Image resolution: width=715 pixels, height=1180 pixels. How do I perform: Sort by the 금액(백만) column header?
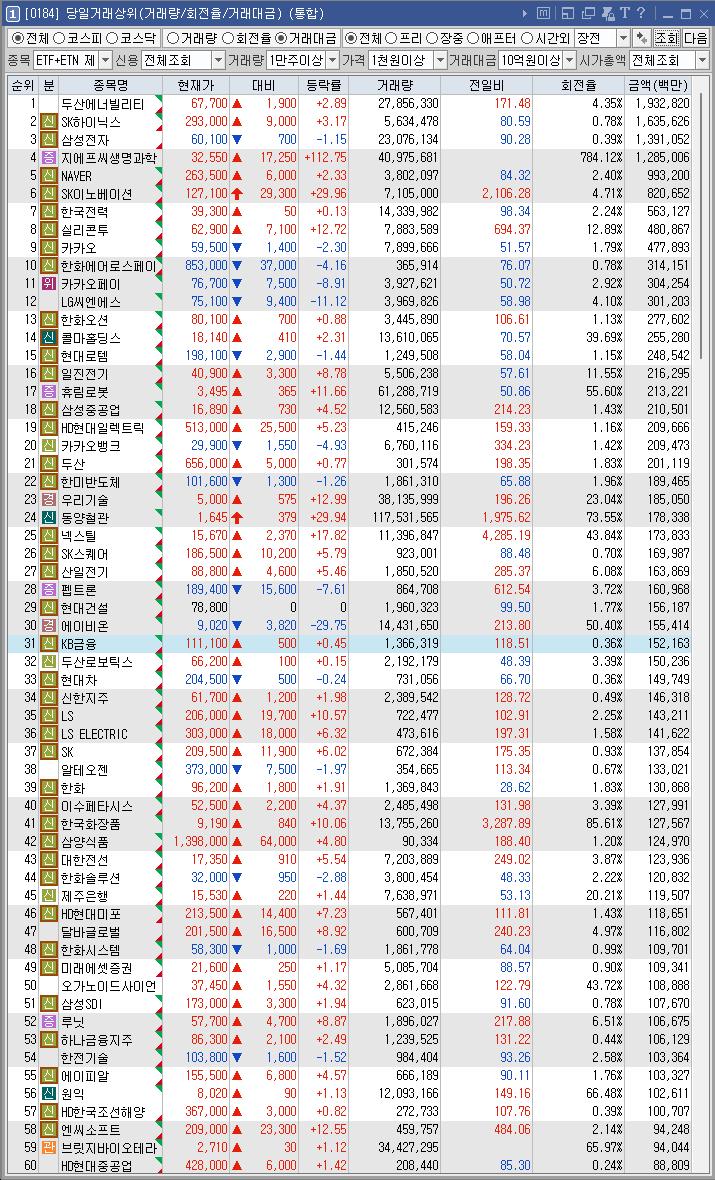click(x=658, y=85)
